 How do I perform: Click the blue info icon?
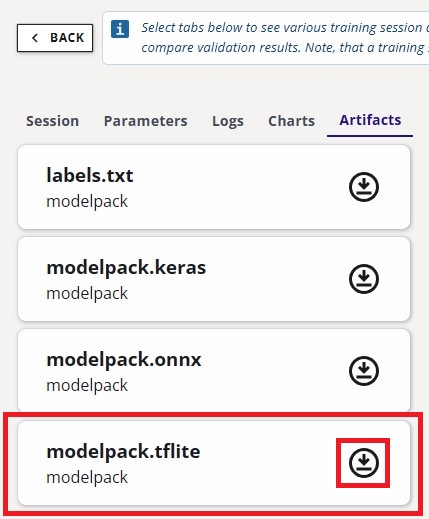pos(120,29)
